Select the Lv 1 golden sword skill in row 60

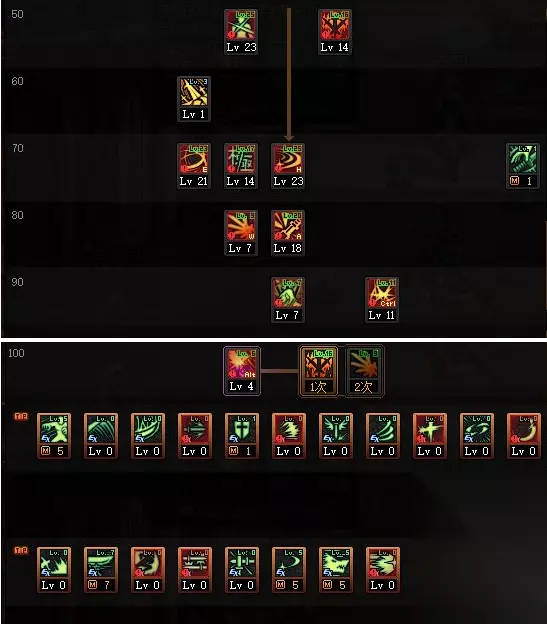coord(194,99)
